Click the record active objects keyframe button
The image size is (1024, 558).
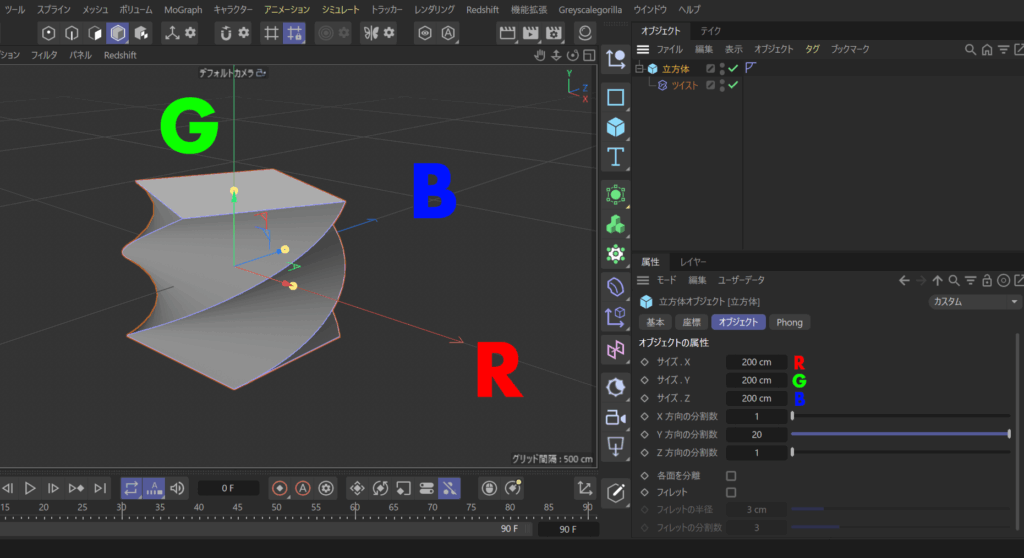coord(280,488)
